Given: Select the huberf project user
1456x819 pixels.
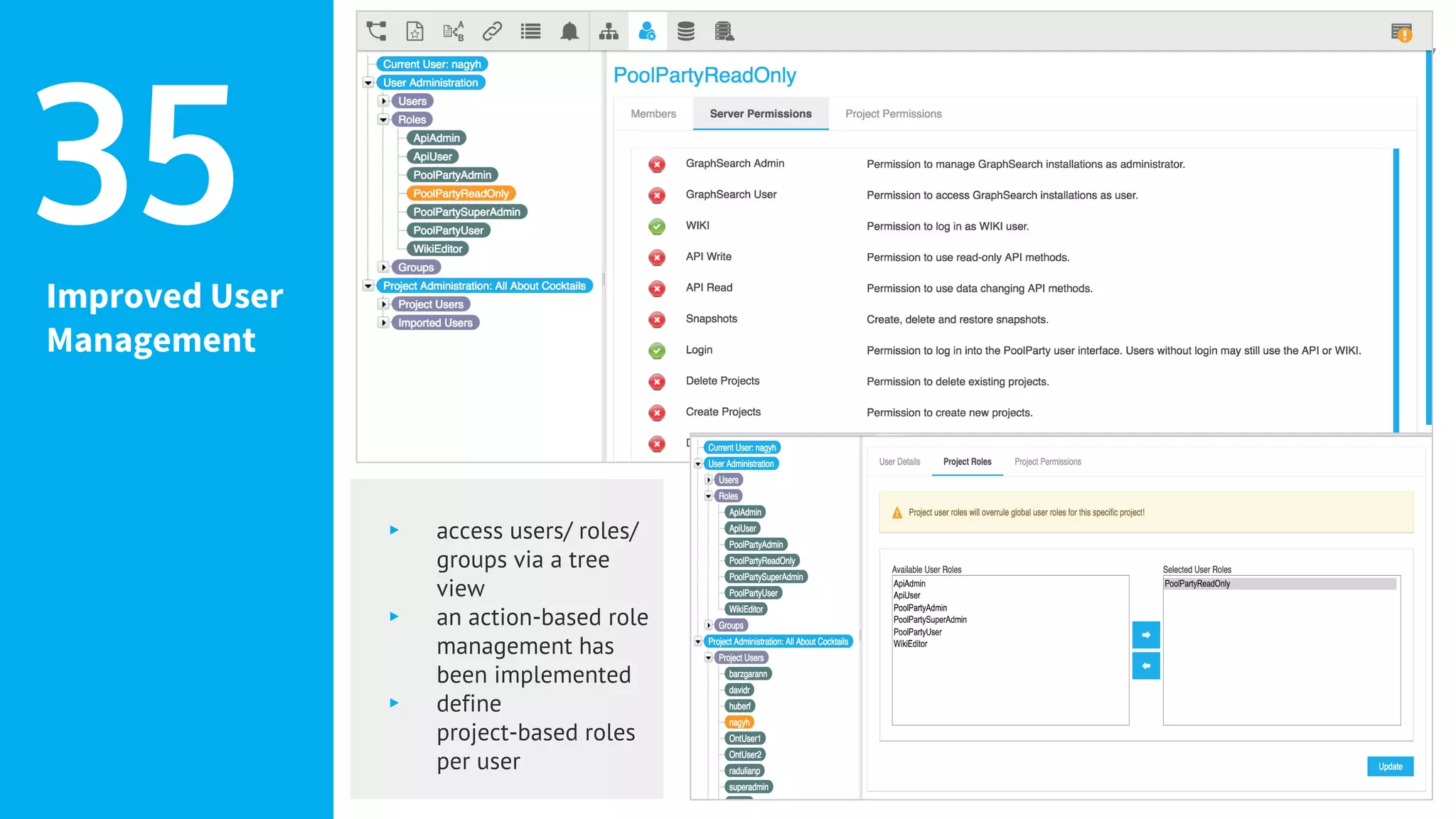Looking at the screenshot, I should click(739, 706).
